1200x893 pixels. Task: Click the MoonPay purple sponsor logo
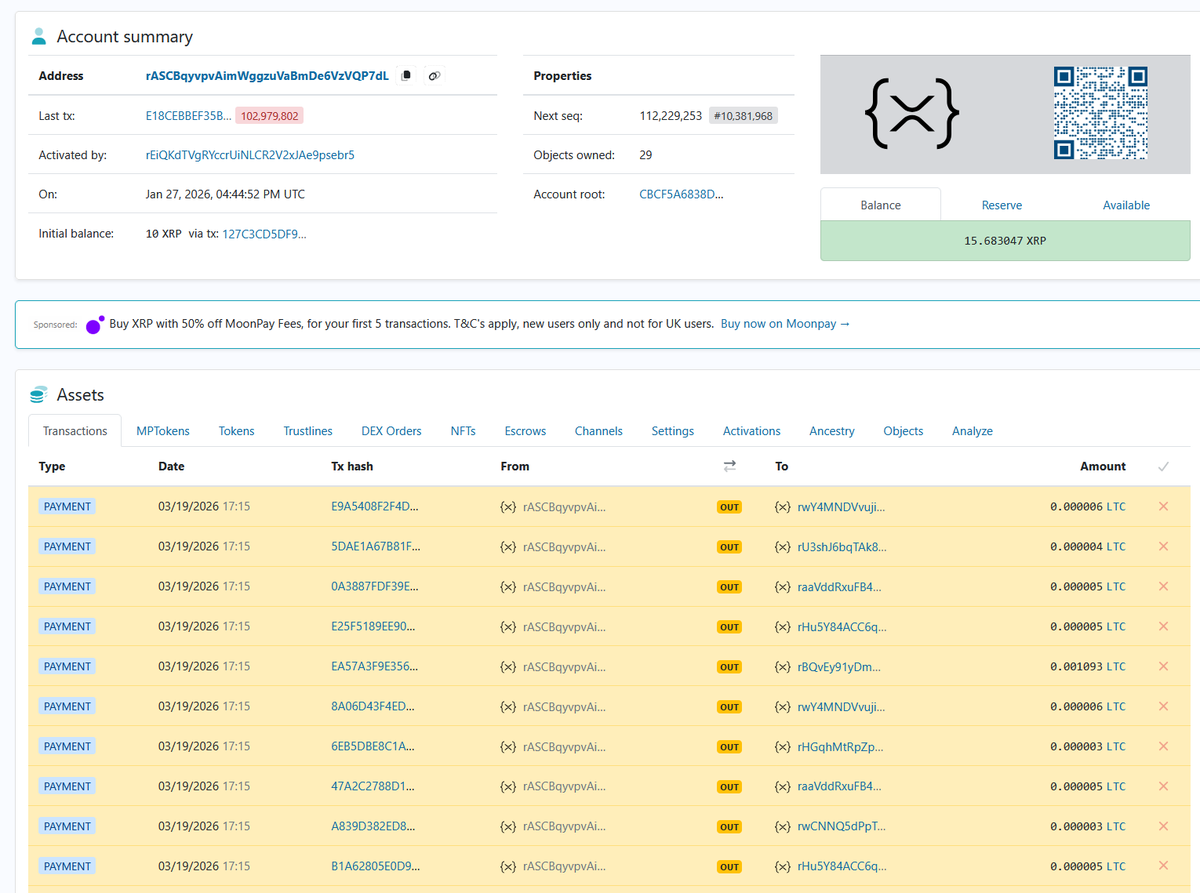(94, 325)
